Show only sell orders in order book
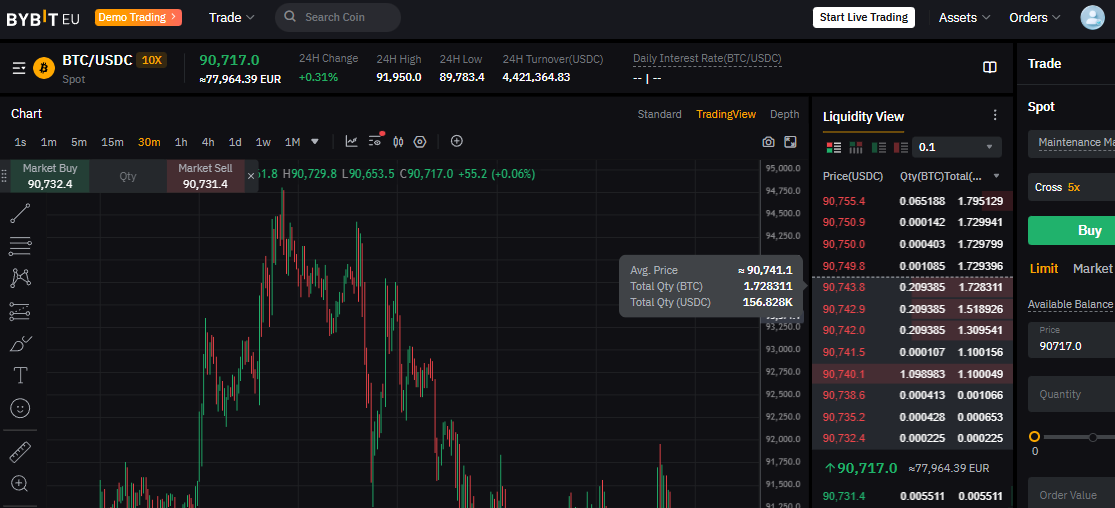 coord(901,147)
